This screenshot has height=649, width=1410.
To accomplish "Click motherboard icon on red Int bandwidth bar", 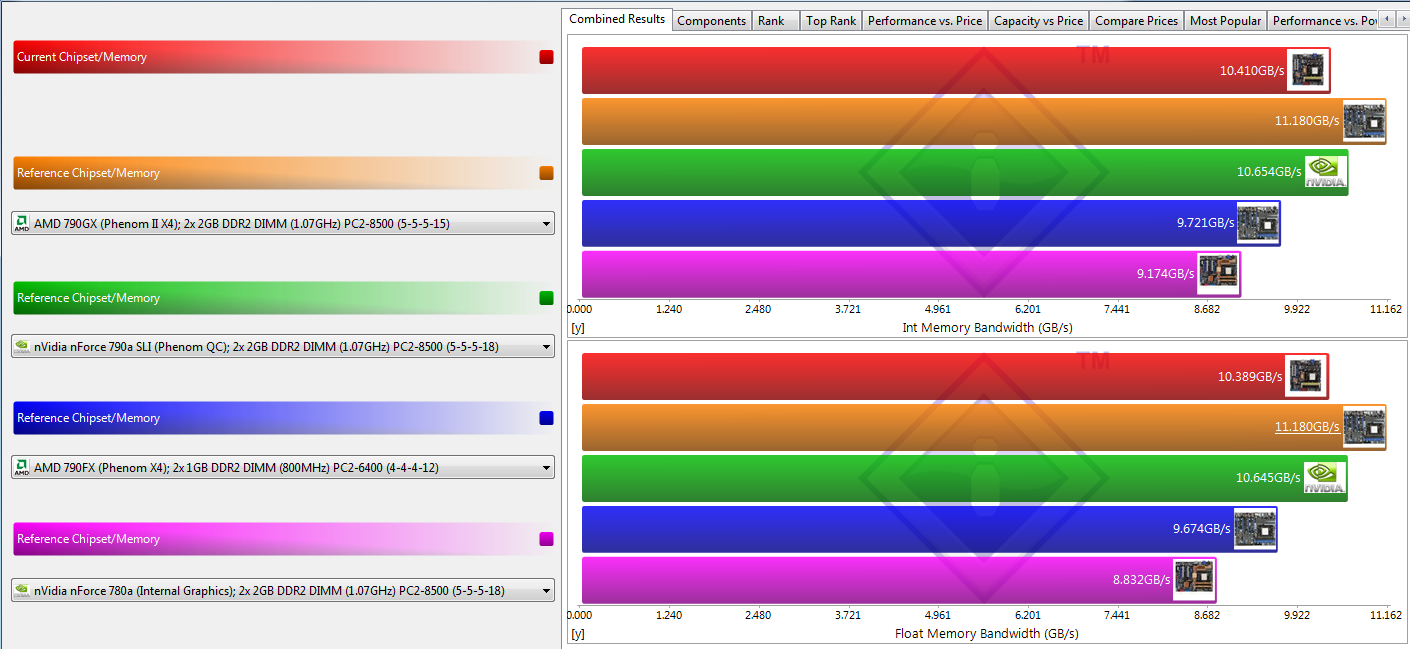I will (1308, 69).
